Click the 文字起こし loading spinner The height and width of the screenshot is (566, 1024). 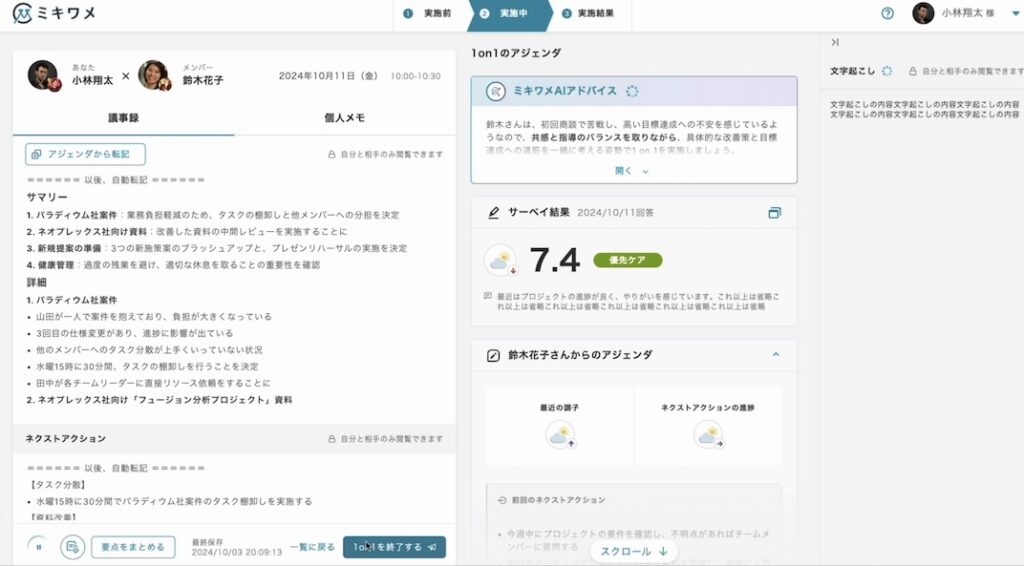point(887,71)
